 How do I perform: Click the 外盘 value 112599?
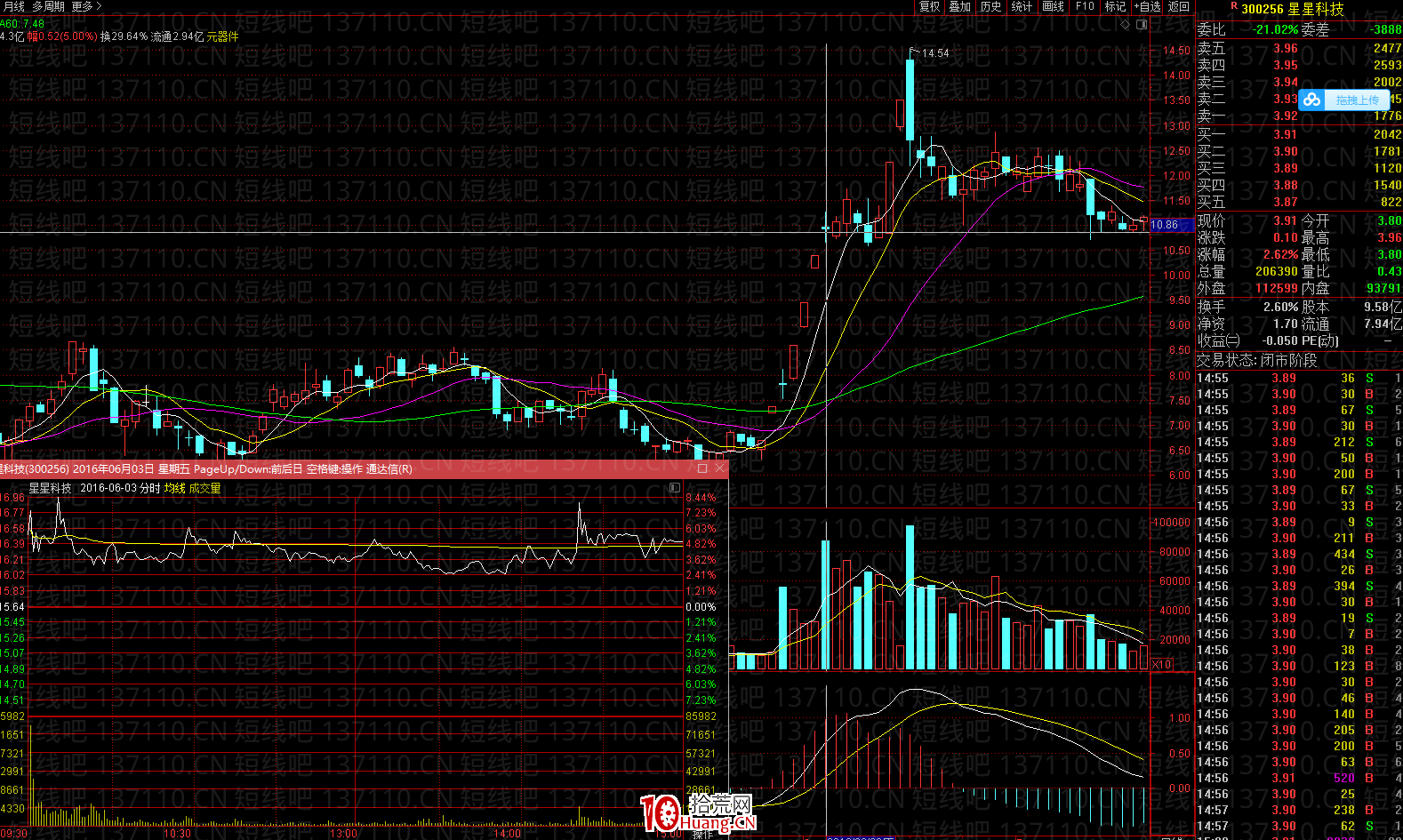tap(1277, 288)
